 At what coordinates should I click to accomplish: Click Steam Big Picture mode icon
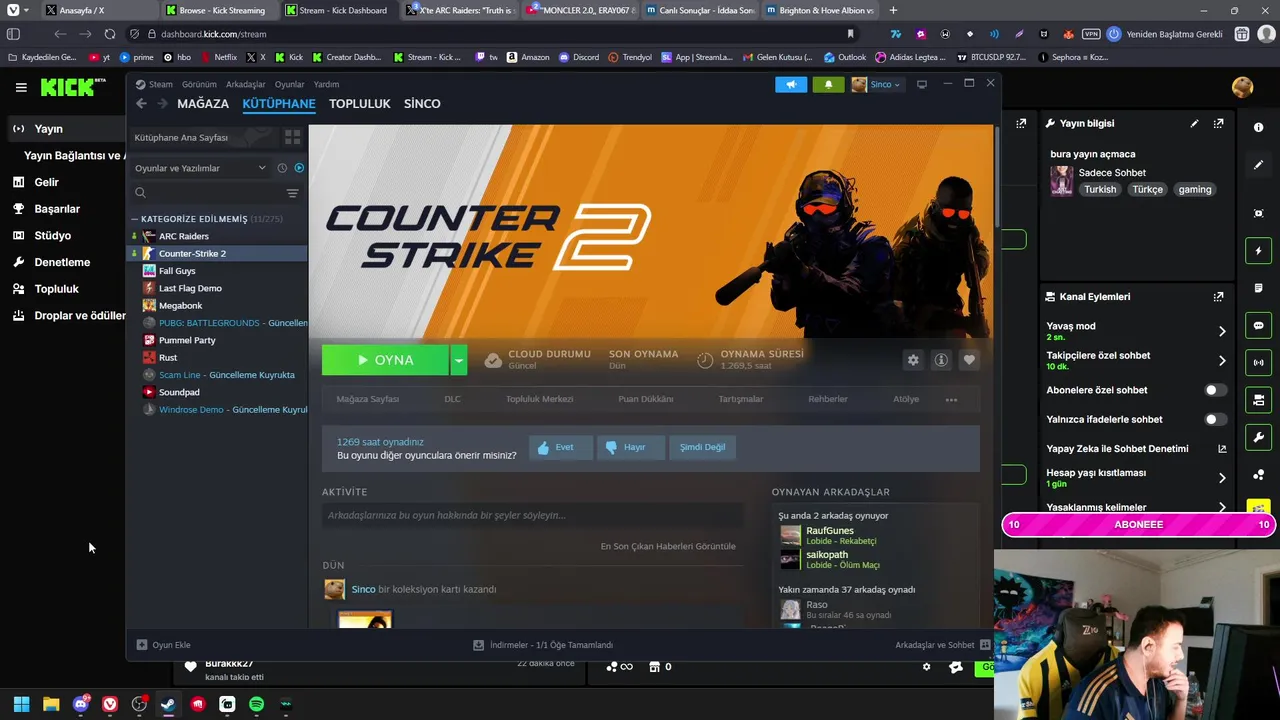922,84
